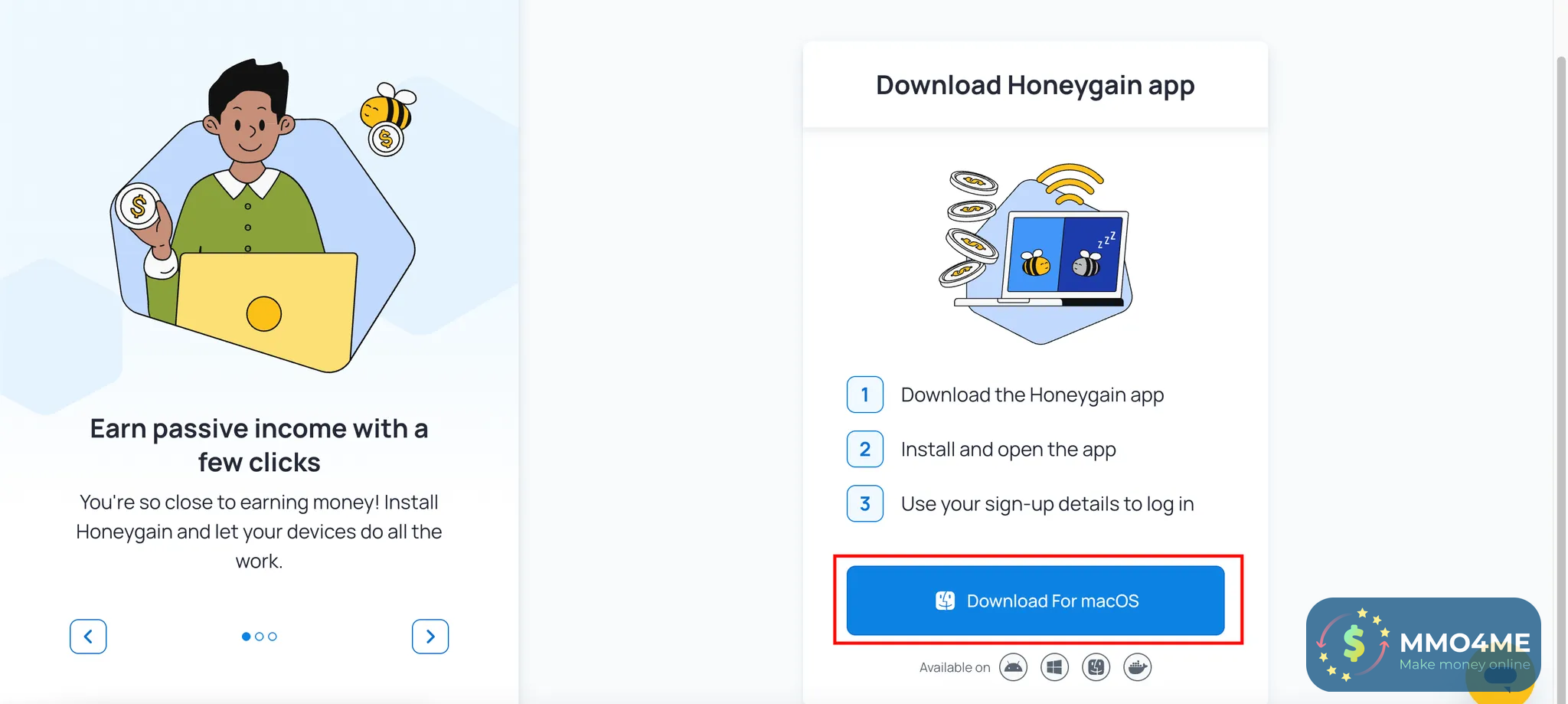Click the laptop with bees illustration
The width and height of the screenshot is (1568, 704).
tap(1036, 253)
